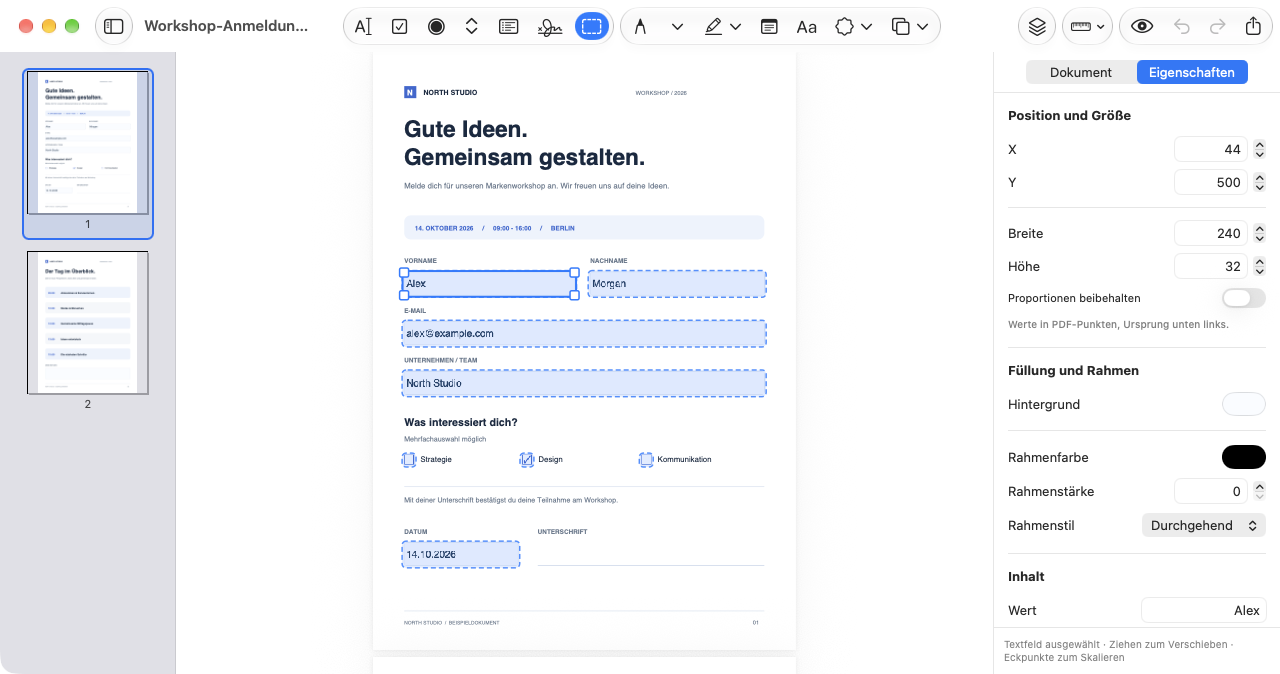Select the Nachname field with Morgan

pyautogui.click(x=677, y=283)
